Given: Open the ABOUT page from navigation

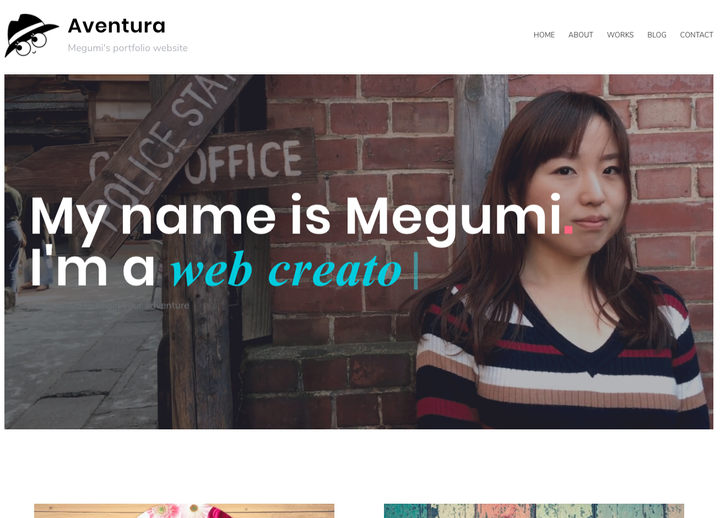Looking at the screenshot, I should (580, 35).
